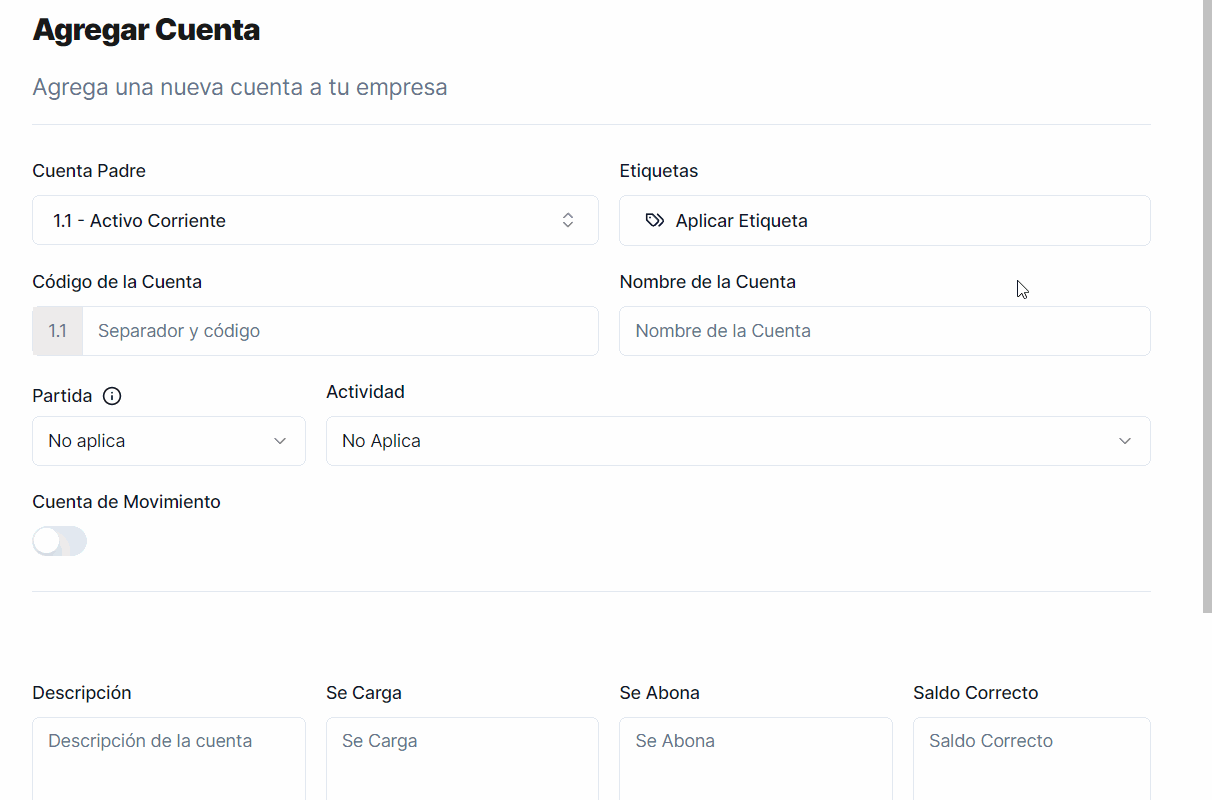Screen dimensions: 1212x800
Task: Click the Partida info icon
Action: point(112,396)
